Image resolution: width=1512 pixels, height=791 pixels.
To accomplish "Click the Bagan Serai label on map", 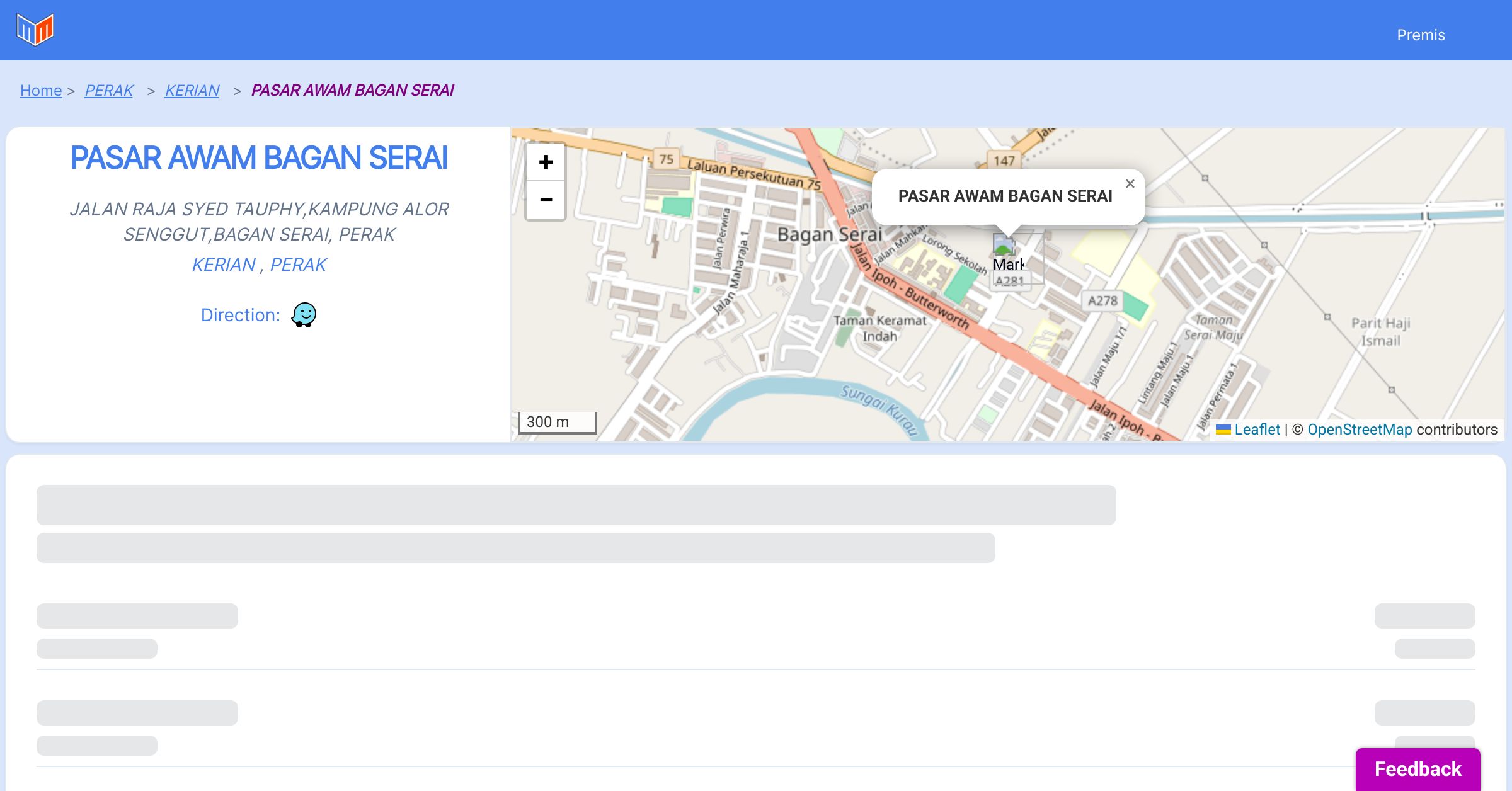I will coord(829,235).
